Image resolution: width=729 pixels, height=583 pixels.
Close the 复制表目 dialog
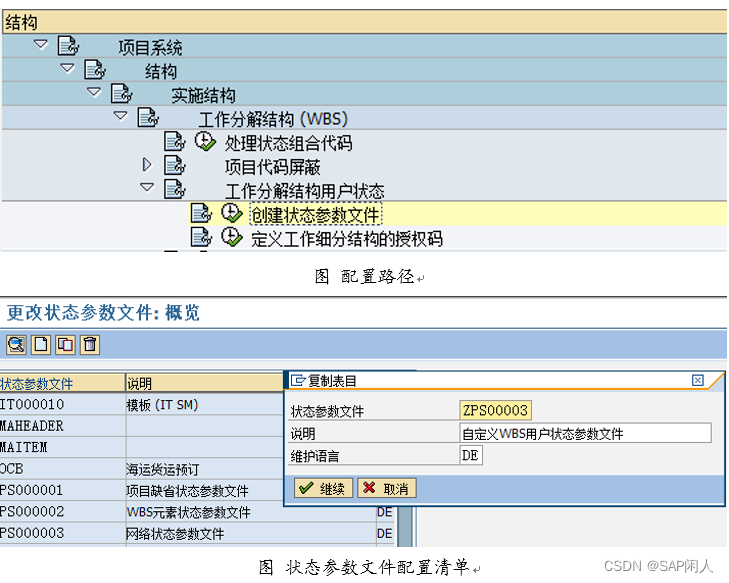tap(697, 380)
